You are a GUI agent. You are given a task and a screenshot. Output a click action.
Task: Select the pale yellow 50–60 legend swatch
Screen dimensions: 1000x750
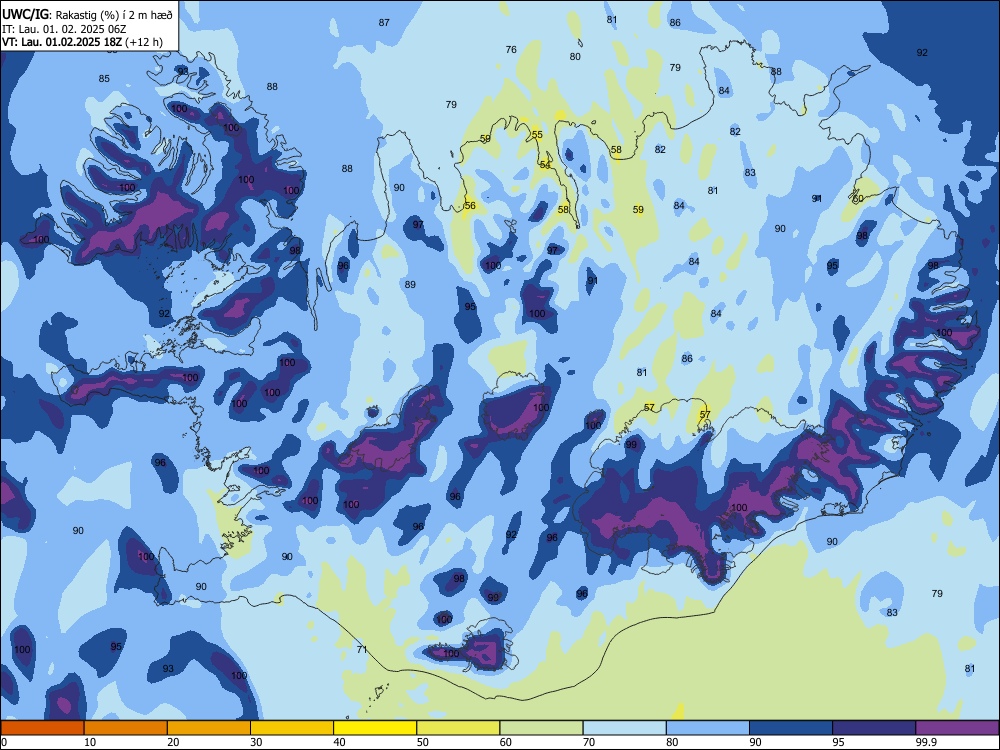458,728
